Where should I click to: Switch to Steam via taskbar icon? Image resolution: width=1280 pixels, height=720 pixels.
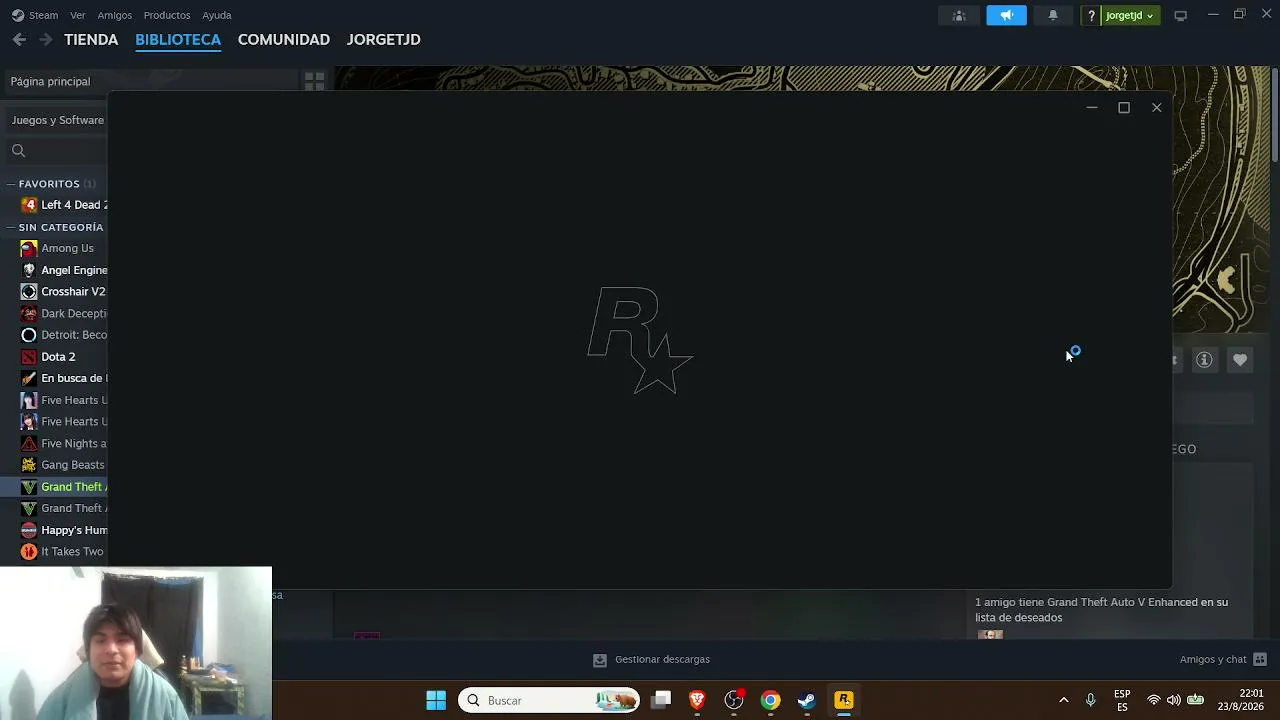point(807,700)
